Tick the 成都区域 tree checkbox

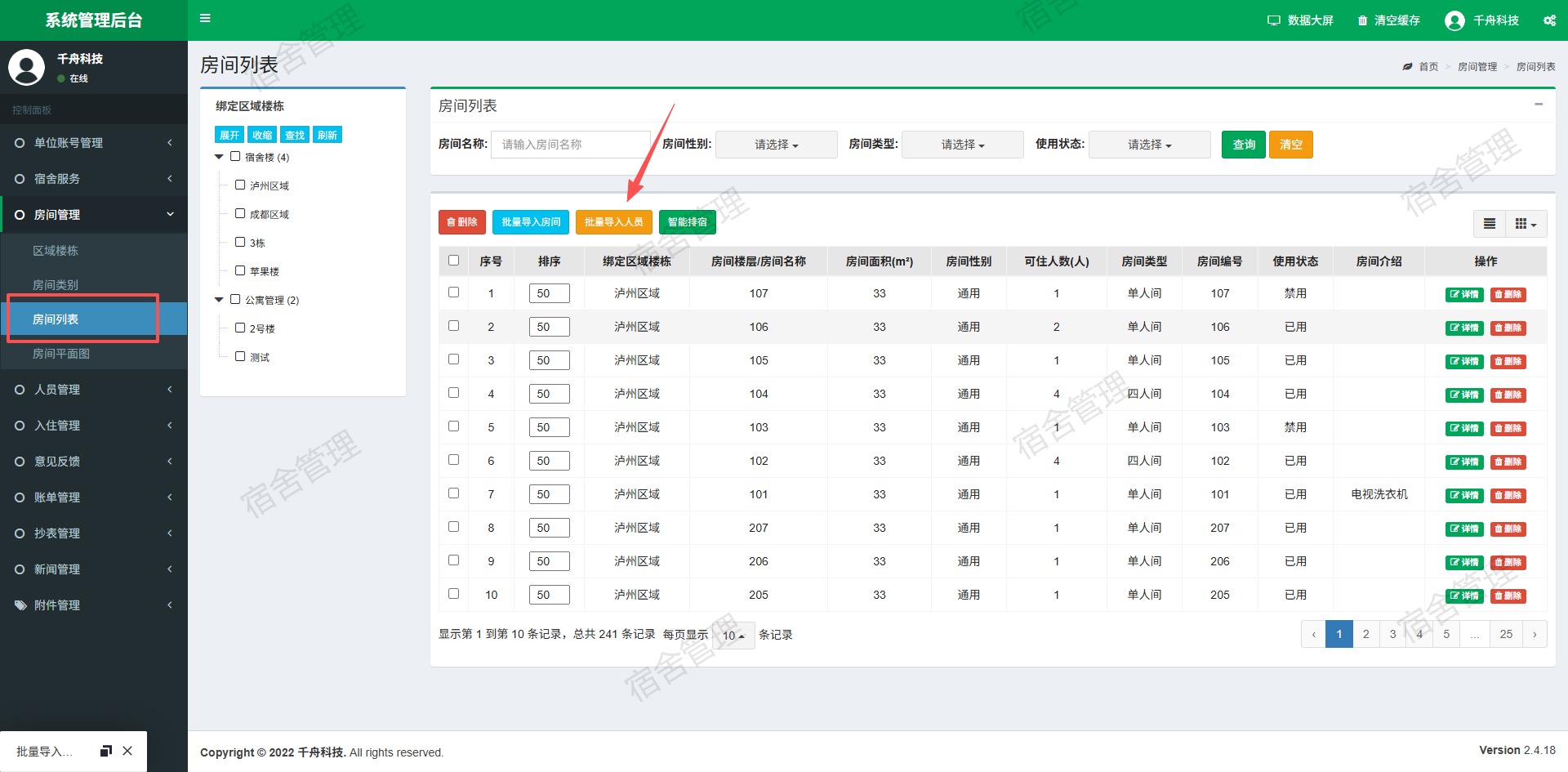[x=240, y=213]
